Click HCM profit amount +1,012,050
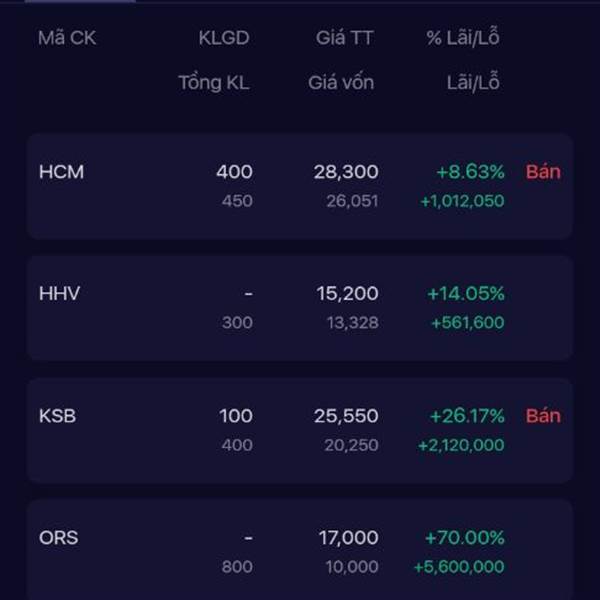The image size is (600, 600). pyautogui.click(x=462, y=201)
